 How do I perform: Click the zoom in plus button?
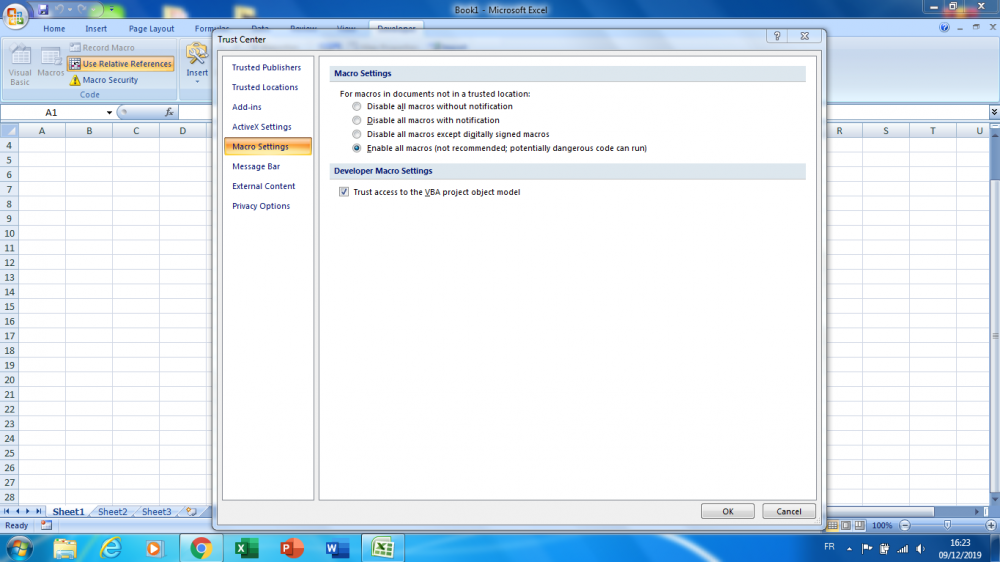pos(990,526)
